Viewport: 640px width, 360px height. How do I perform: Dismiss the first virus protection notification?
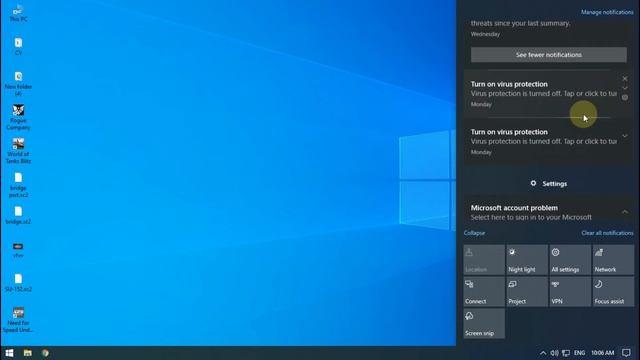625,78
